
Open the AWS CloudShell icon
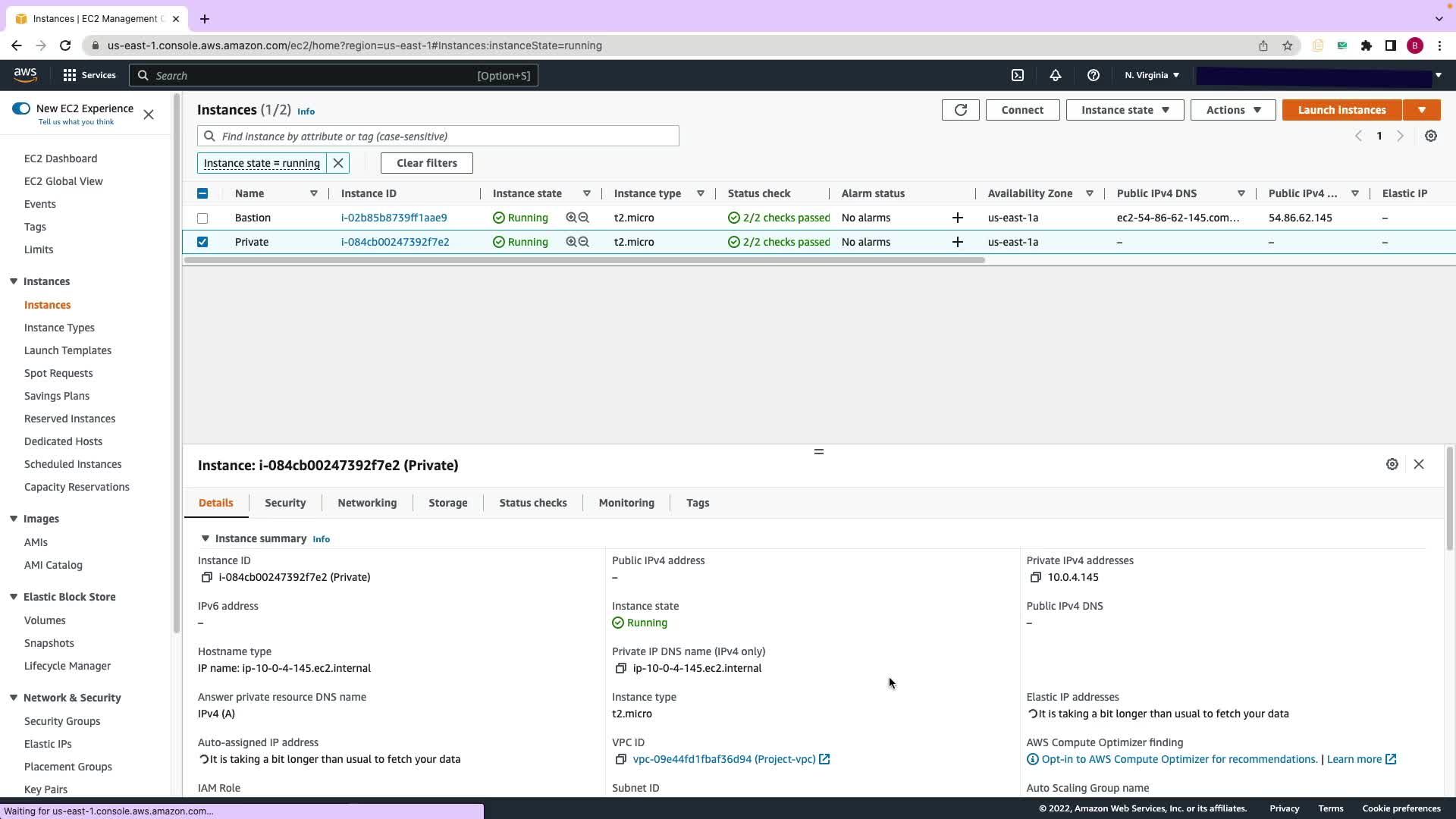click(1018, 75)
